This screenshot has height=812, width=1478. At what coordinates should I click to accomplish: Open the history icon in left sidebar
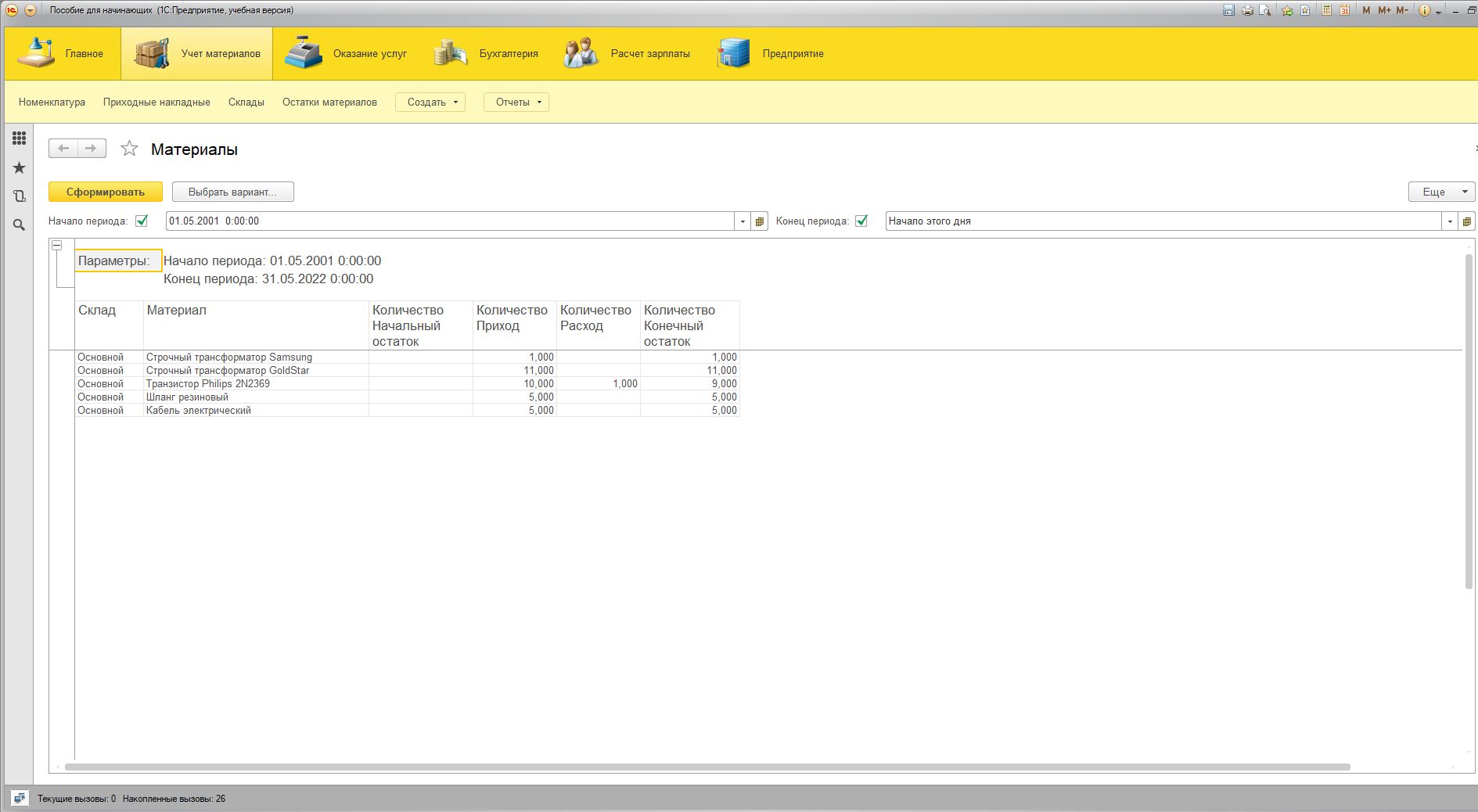point(20,196)
